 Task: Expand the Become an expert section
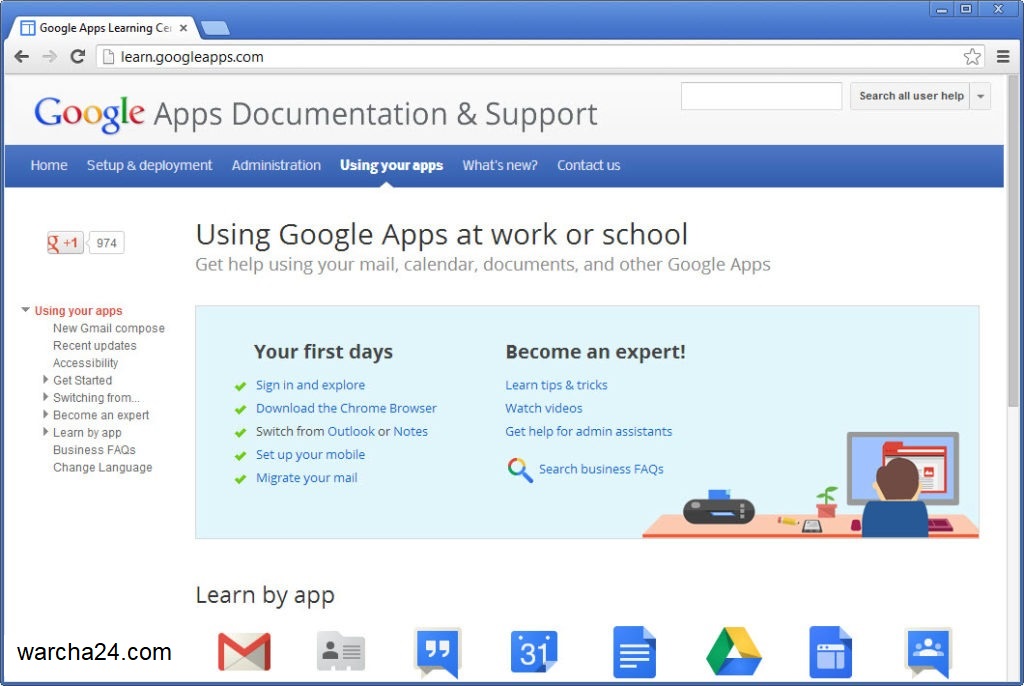45,414
